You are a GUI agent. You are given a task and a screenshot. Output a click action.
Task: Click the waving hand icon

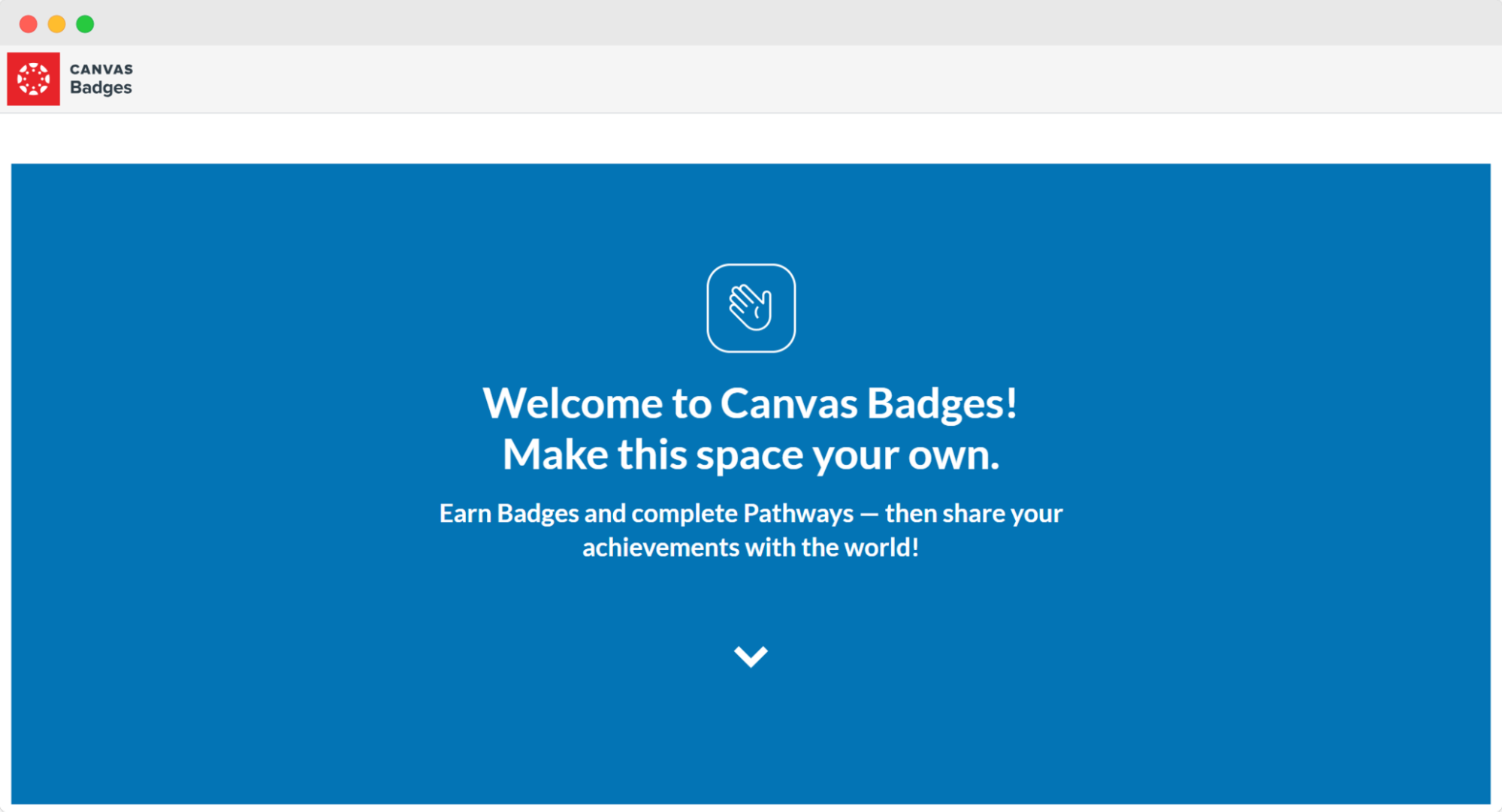pyautogui.click(x=751, y=308)
